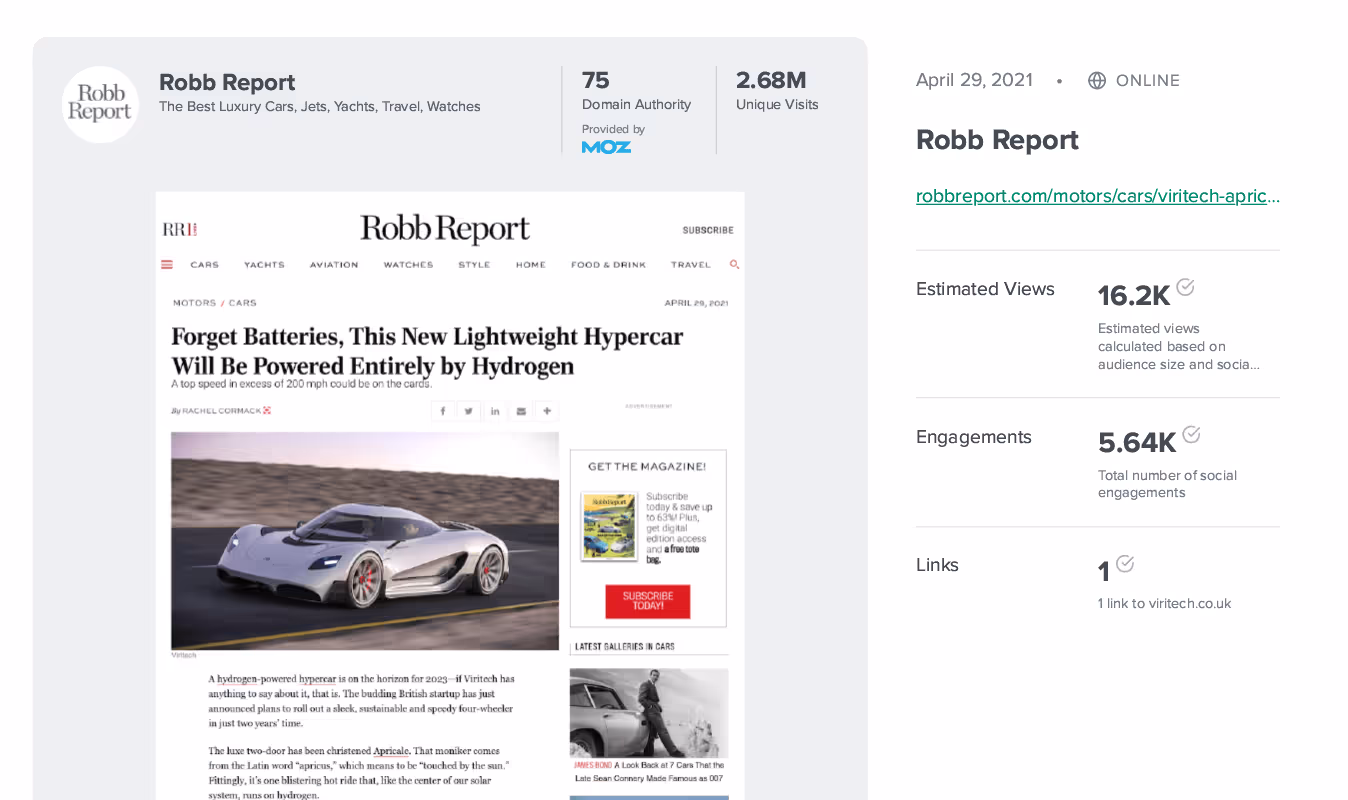Click the ONLINE media type label
This screenshot has width=1348, height=800.
coord(1148,81)
